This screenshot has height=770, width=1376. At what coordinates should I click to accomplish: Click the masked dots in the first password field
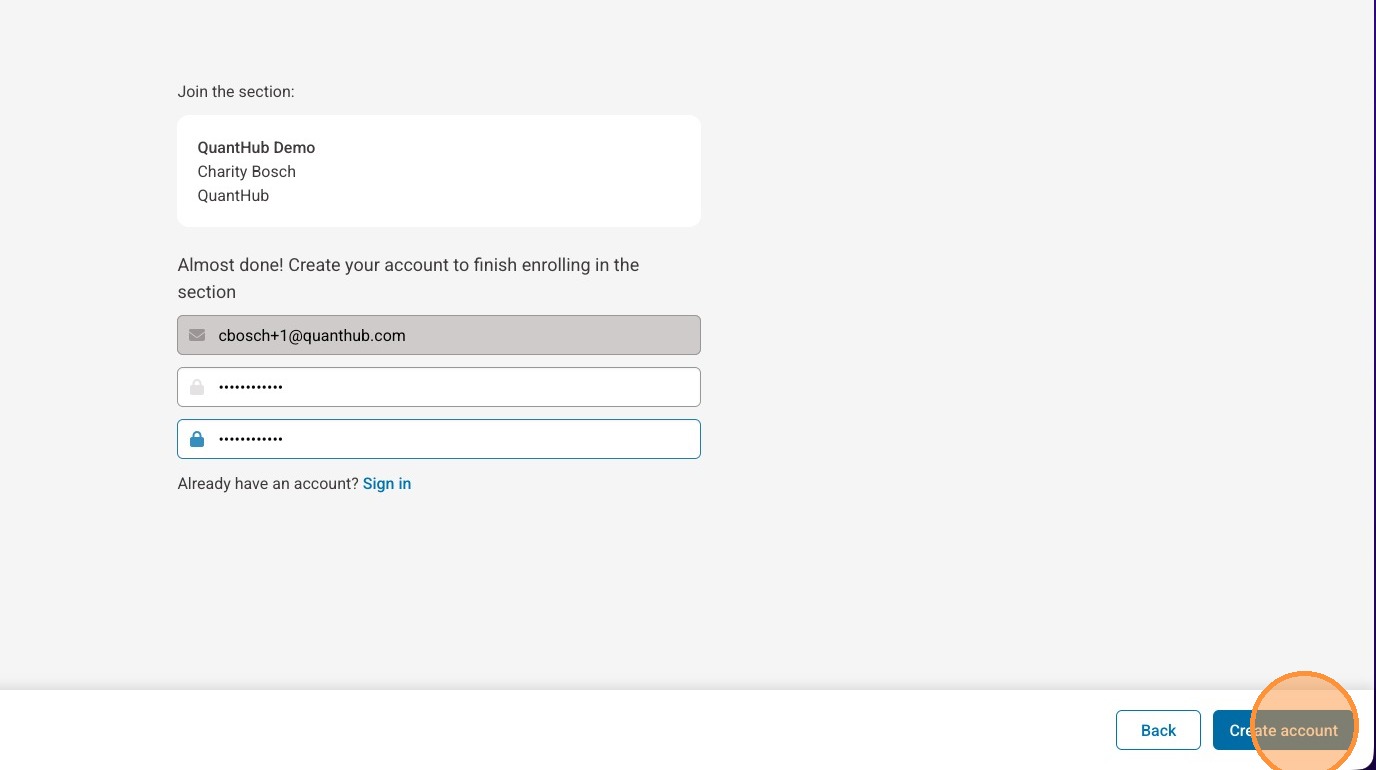point(251,387)
